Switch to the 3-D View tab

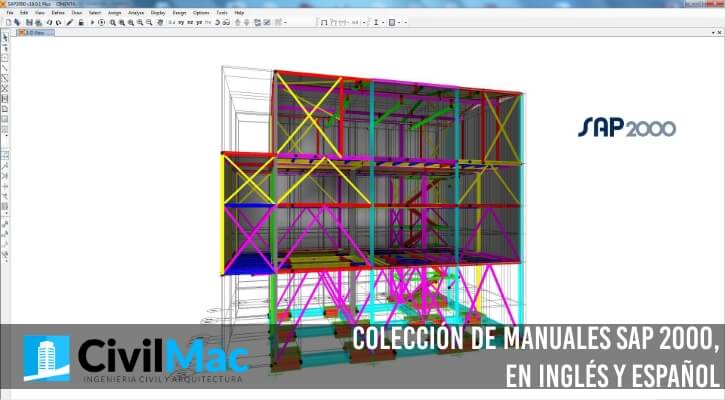(39, 32)
